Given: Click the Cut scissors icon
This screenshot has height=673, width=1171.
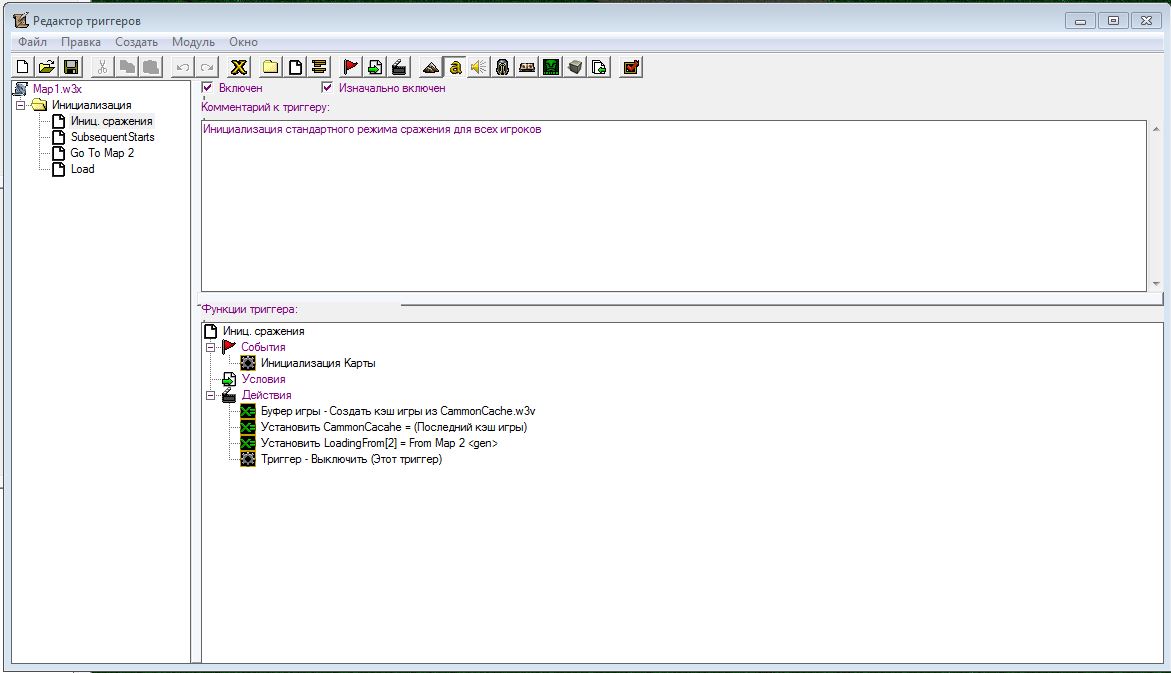Looking at the screenshot, I should coord(102,67).
